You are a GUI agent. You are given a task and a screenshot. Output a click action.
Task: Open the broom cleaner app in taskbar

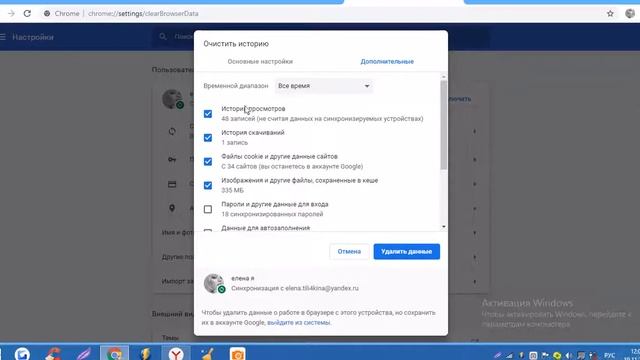click(207, 353)
